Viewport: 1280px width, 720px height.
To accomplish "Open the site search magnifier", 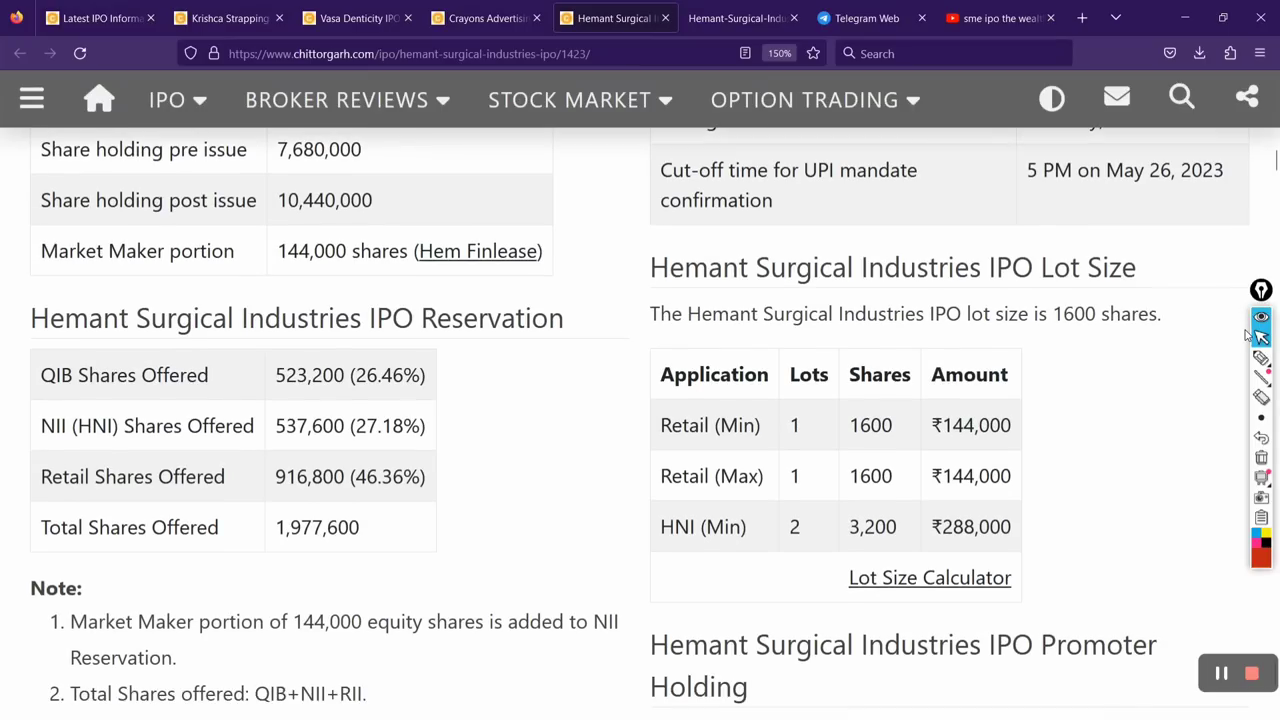I will [x=1182, y=97].
